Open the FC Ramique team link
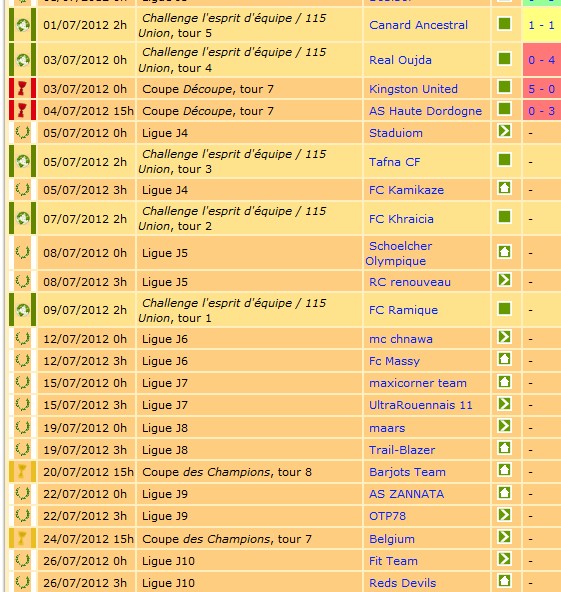 (x=403, y=310)
